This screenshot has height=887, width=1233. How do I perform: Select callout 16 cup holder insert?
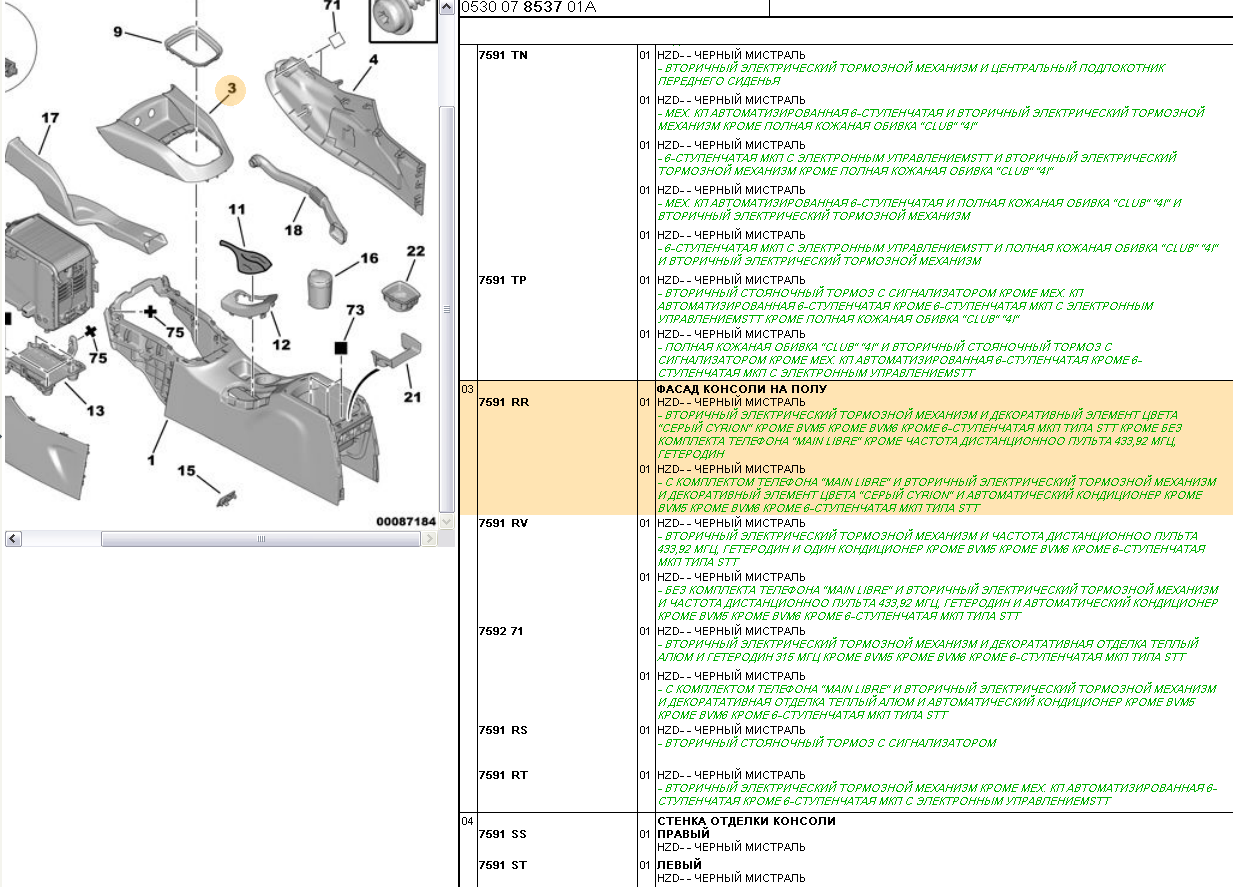point(369,258)
